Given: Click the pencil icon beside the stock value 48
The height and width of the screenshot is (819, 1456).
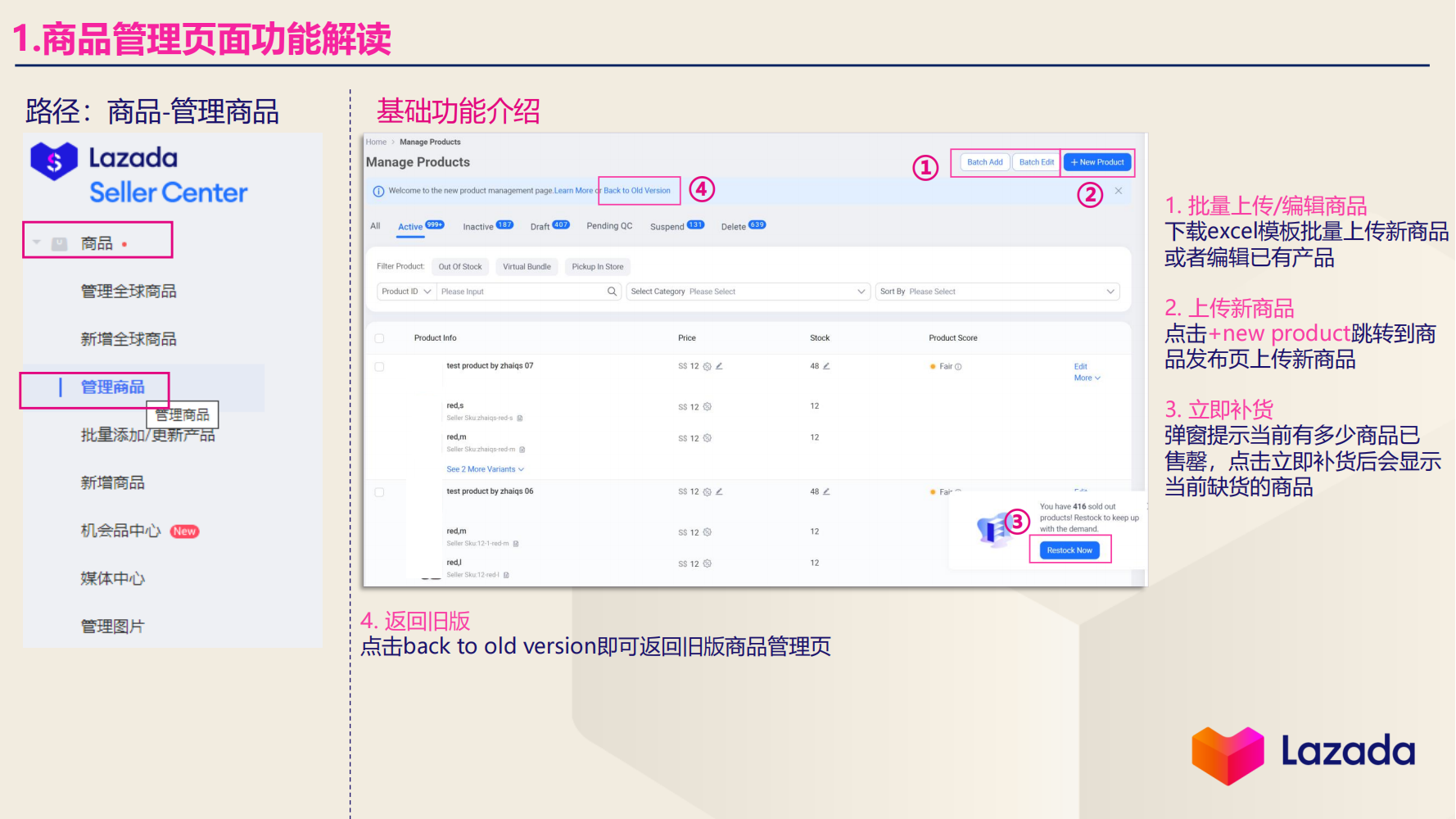Looking at the screenshot, I should pyautogui.click(x=825, y=366).
